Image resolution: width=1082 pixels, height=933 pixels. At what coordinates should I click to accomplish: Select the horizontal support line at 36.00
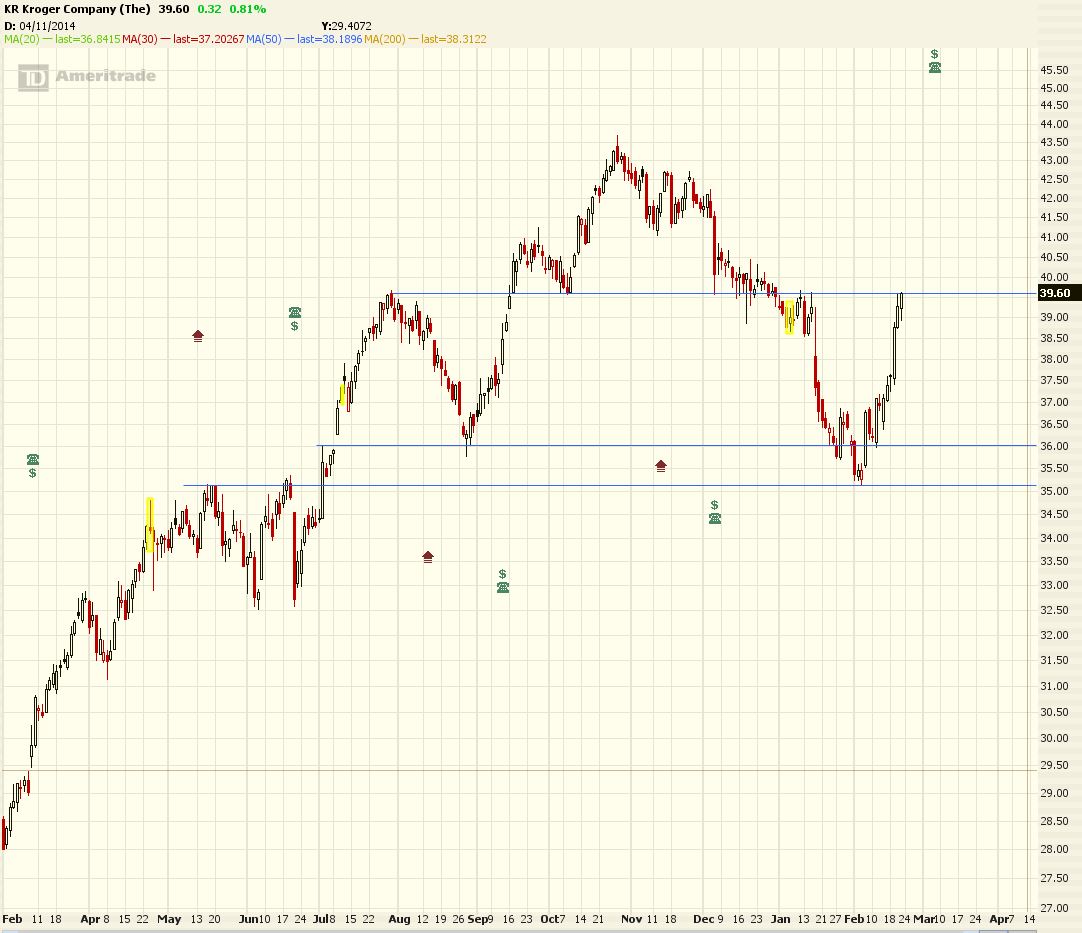tap(676, 446)
